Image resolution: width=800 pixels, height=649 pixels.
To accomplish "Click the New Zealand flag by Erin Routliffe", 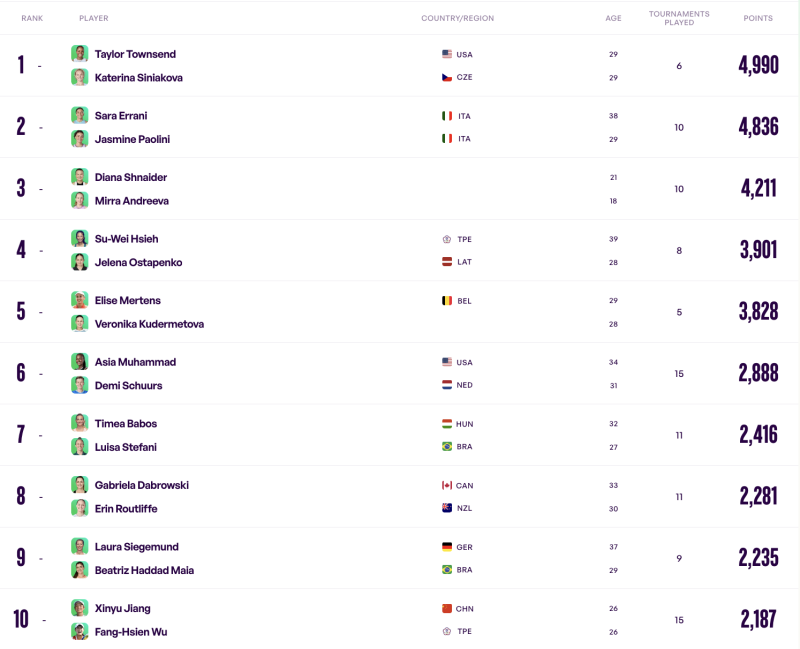I will pyautogui.click(x=447, y=508).
